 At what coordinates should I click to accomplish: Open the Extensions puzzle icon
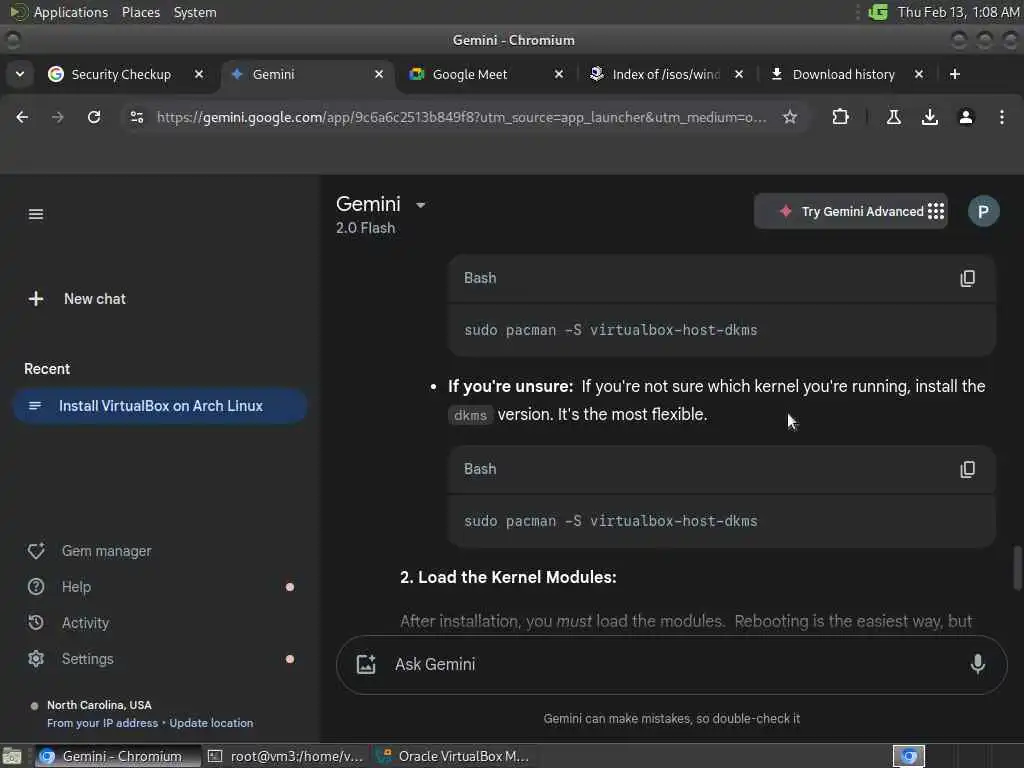click(840, 117)
